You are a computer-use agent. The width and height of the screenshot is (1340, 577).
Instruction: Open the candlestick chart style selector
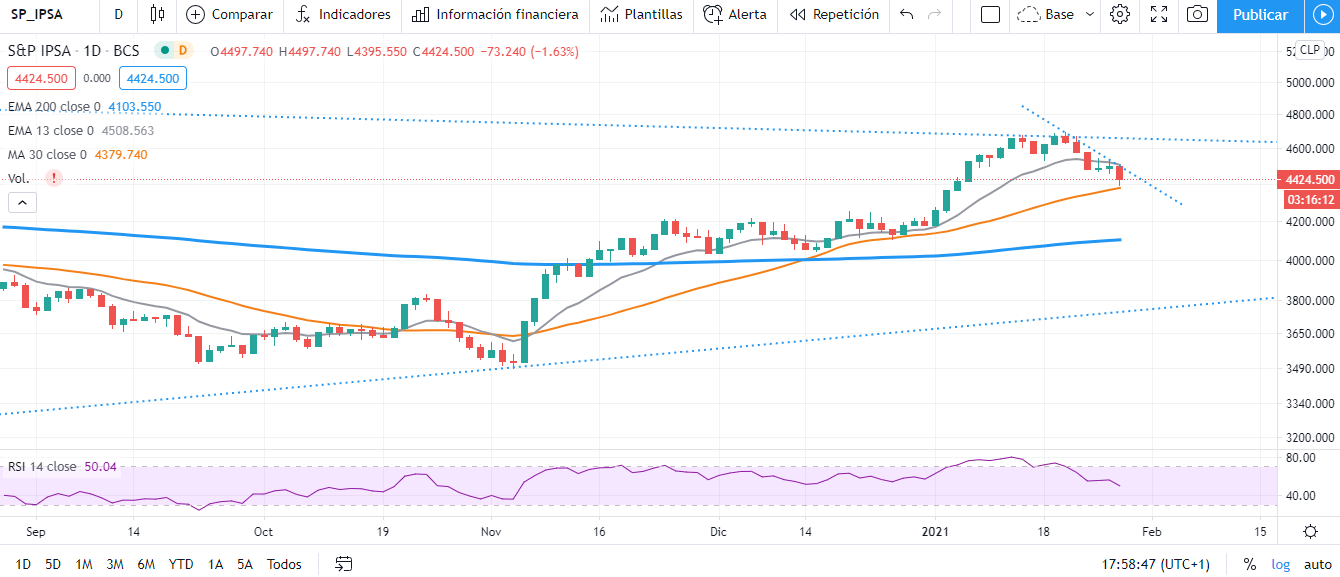coord(156,15)
